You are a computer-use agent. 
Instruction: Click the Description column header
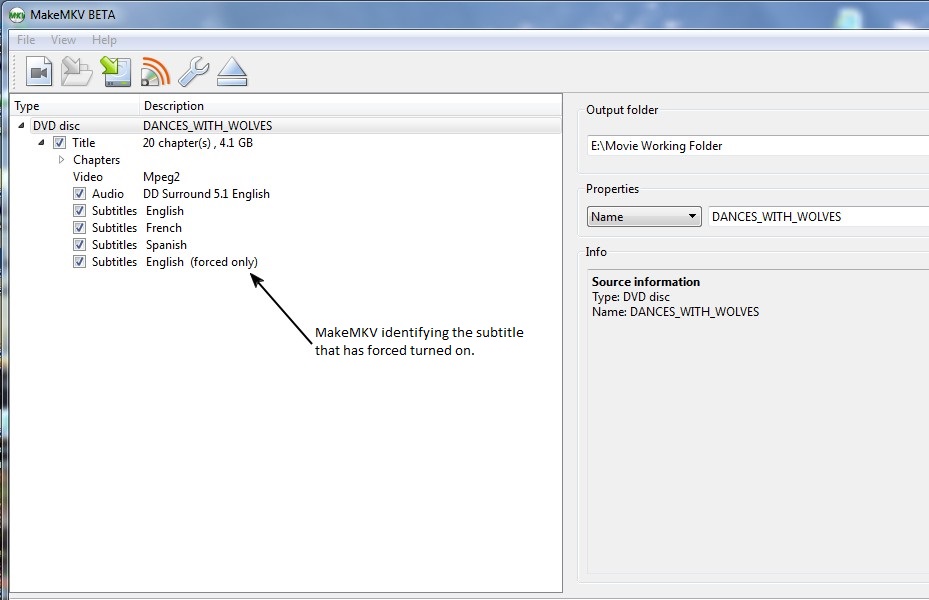(x=351, y=106)
